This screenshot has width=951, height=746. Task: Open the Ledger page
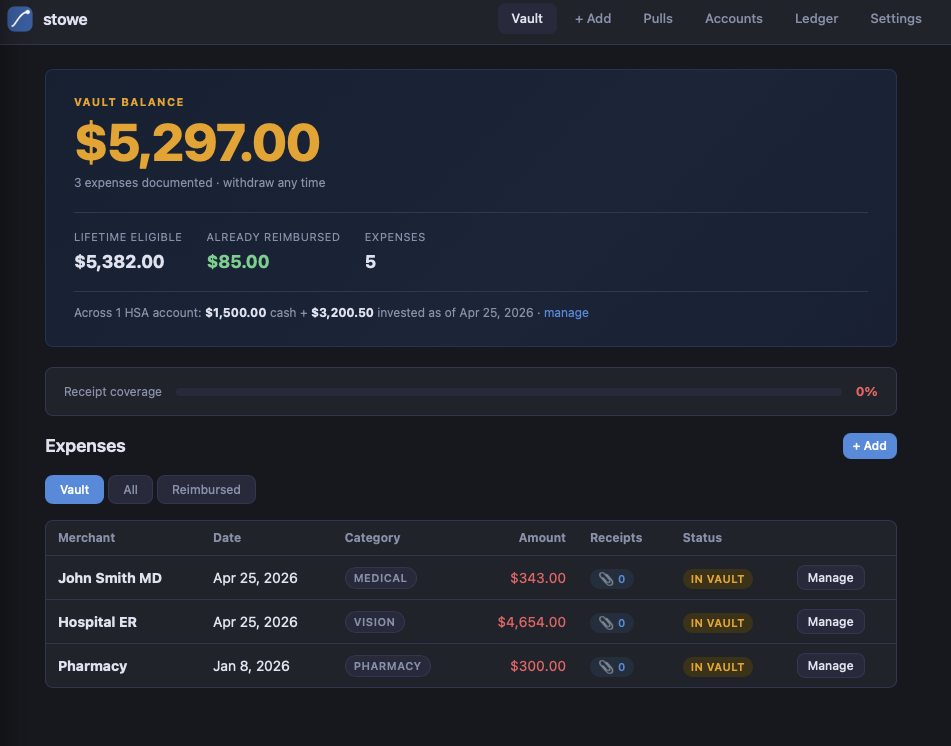[x=816, y=19]
